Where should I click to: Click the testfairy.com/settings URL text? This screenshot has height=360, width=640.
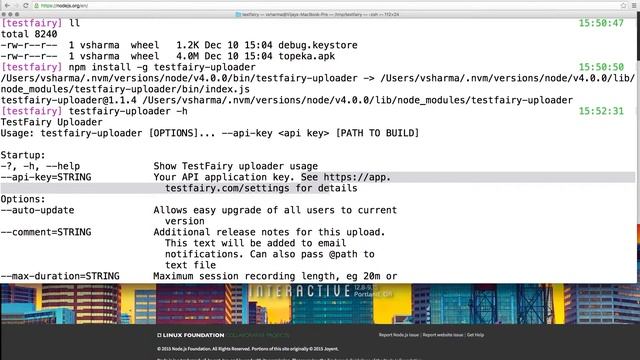click(227, 188)
